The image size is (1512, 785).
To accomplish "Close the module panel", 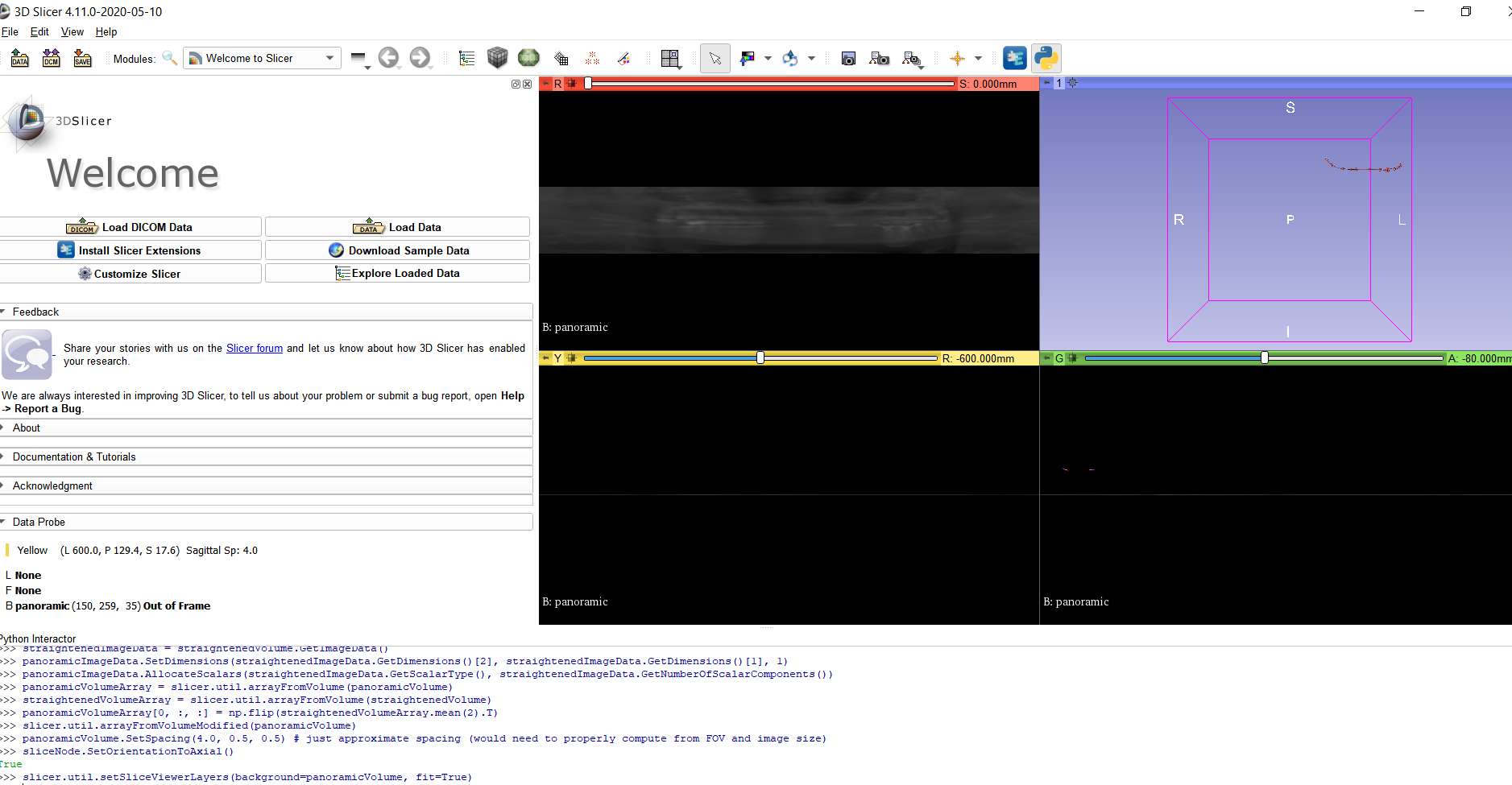I will [527, 84].
